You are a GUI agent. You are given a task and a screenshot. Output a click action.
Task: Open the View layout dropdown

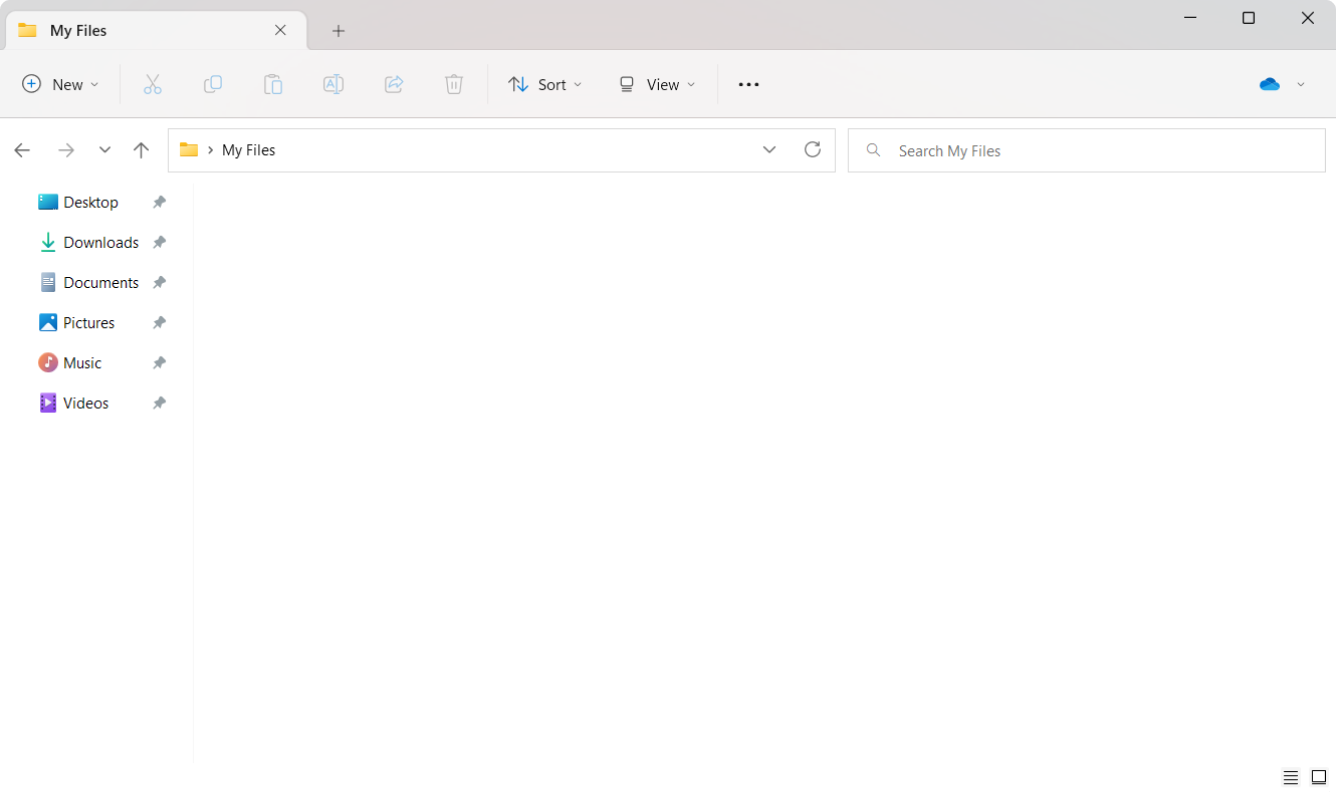(x=657, y=85)
